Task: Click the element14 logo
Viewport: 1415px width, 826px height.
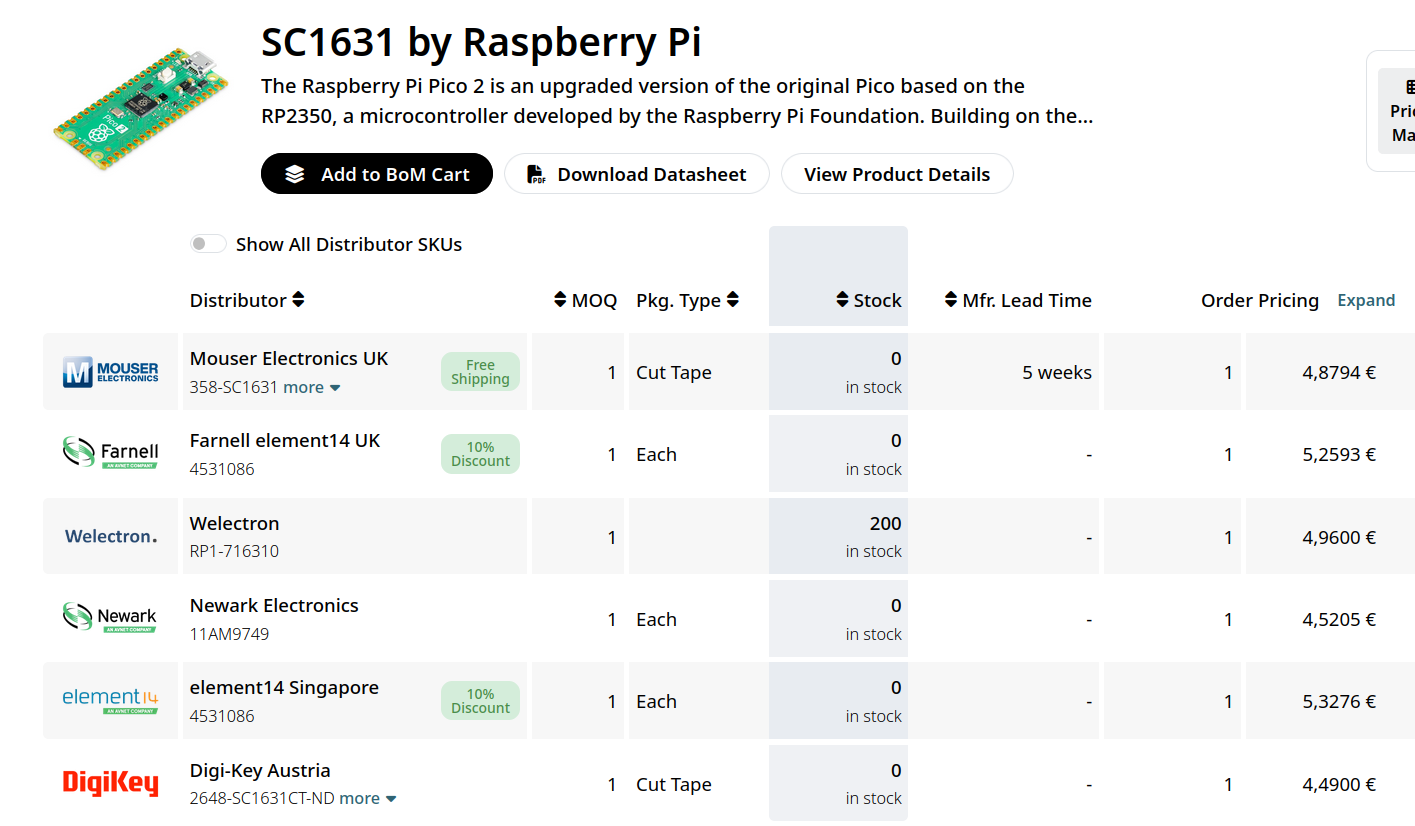Action: click(x=111, y=700)
